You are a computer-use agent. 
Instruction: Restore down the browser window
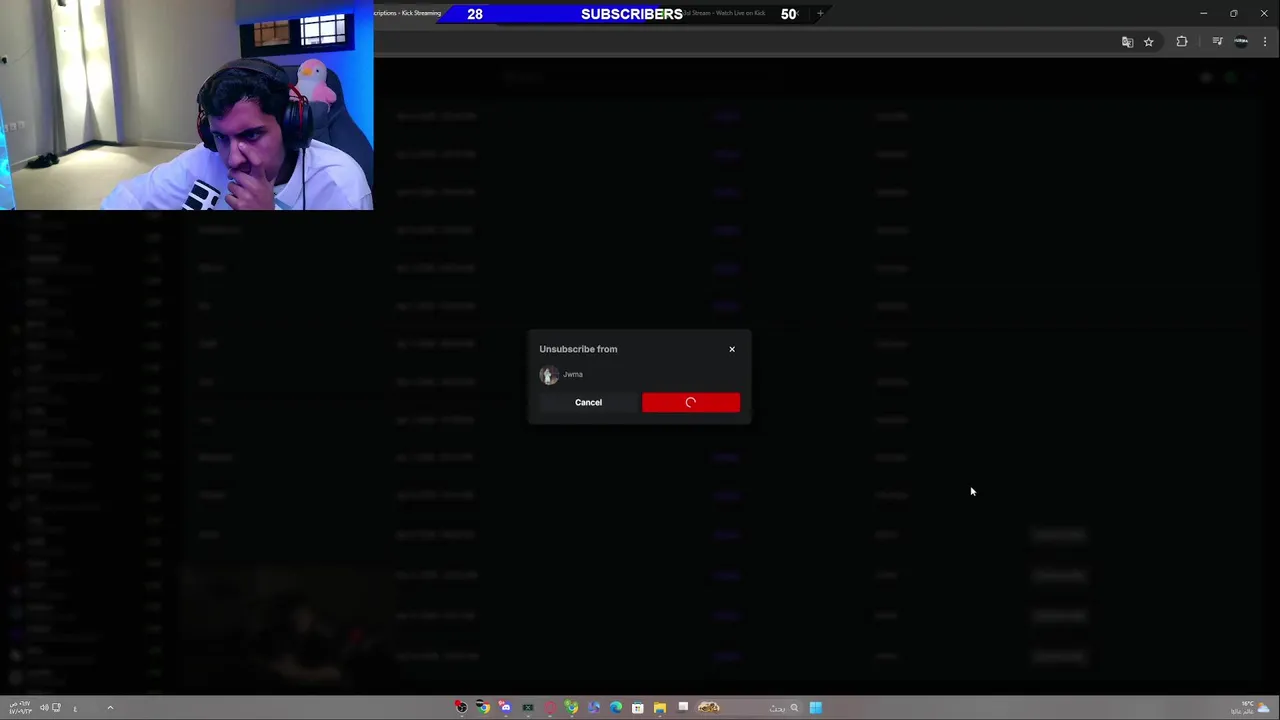click(1234, 13)
